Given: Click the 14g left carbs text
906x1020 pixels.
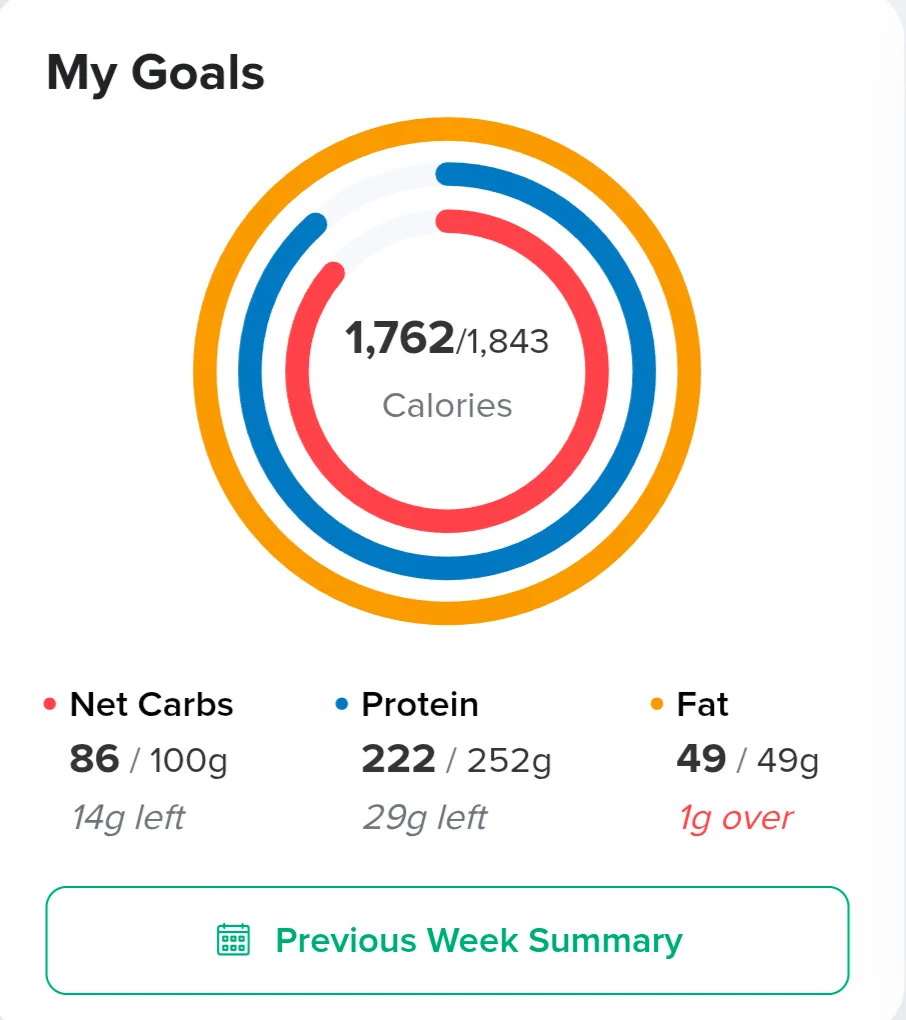Looking at the screenshot, I should point(128,818).
